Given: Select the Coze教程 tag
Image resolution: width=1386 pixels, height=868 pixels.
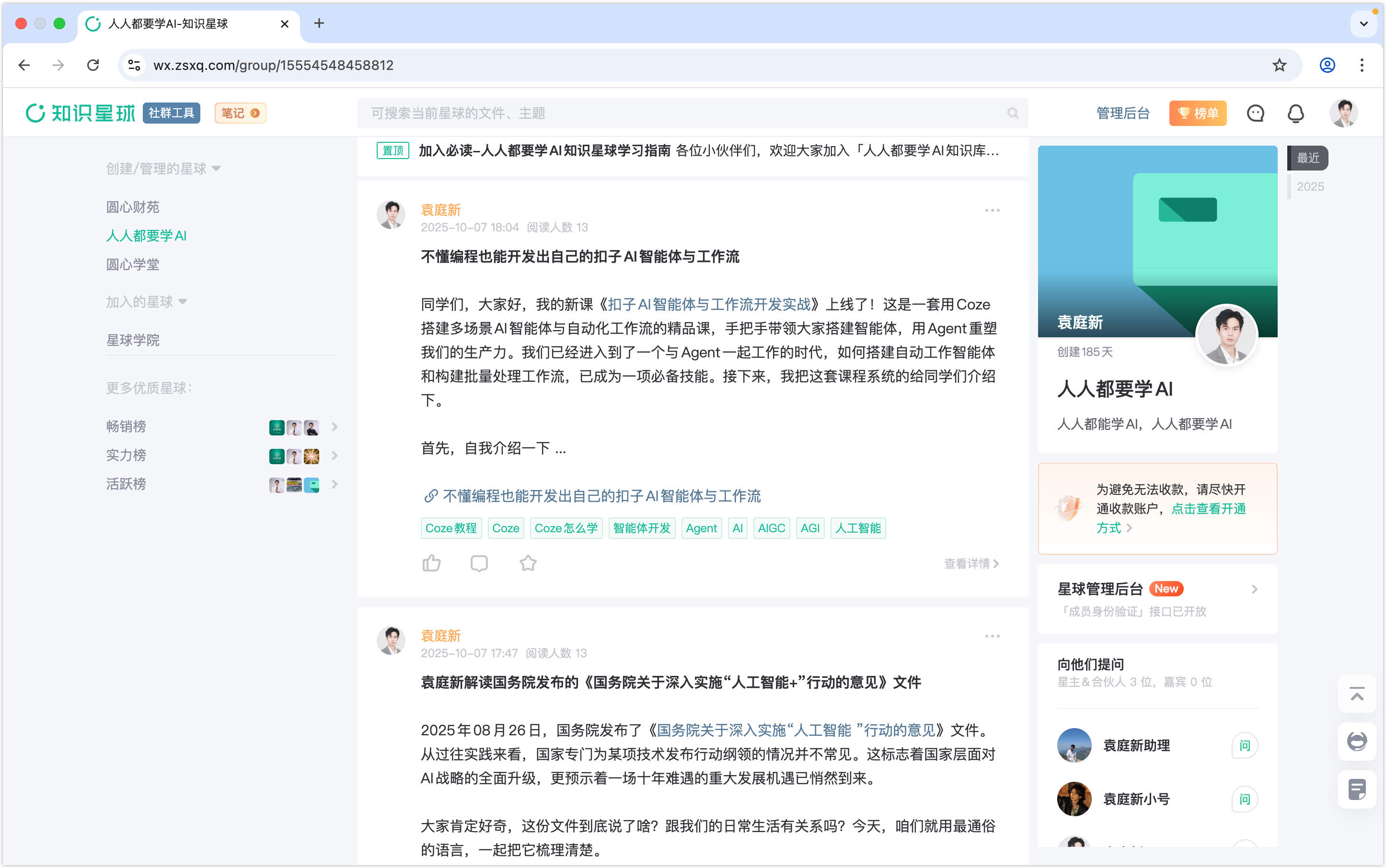Looking at the screenshot, I should coord(451,528).
